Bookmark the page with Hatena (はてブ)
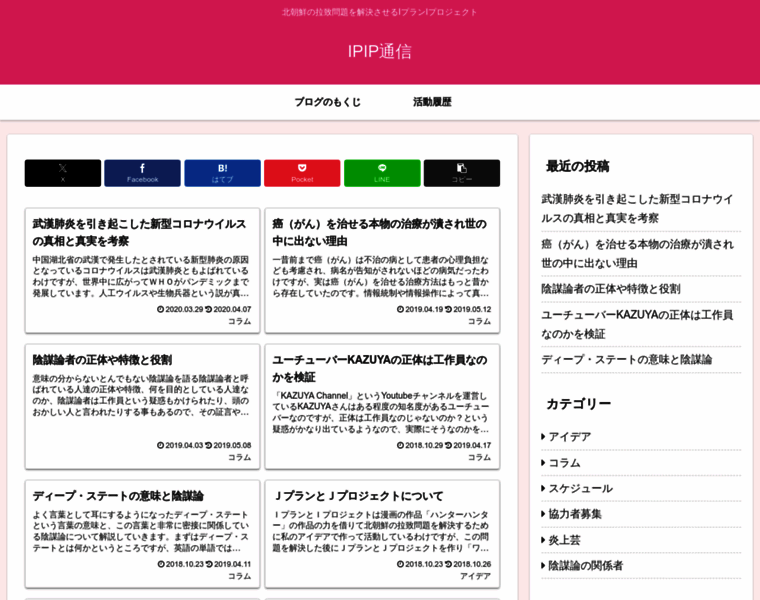Viewport: 760px width, 600px height. click(x=222, y=173)
